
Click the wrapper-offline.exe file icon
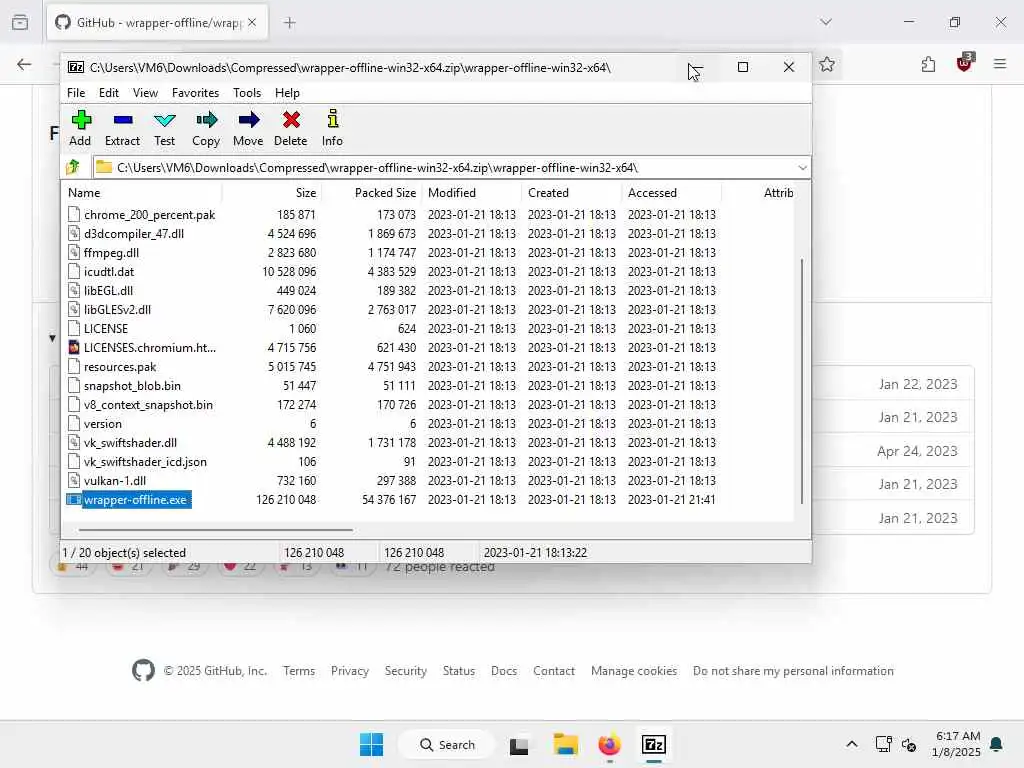74,500
